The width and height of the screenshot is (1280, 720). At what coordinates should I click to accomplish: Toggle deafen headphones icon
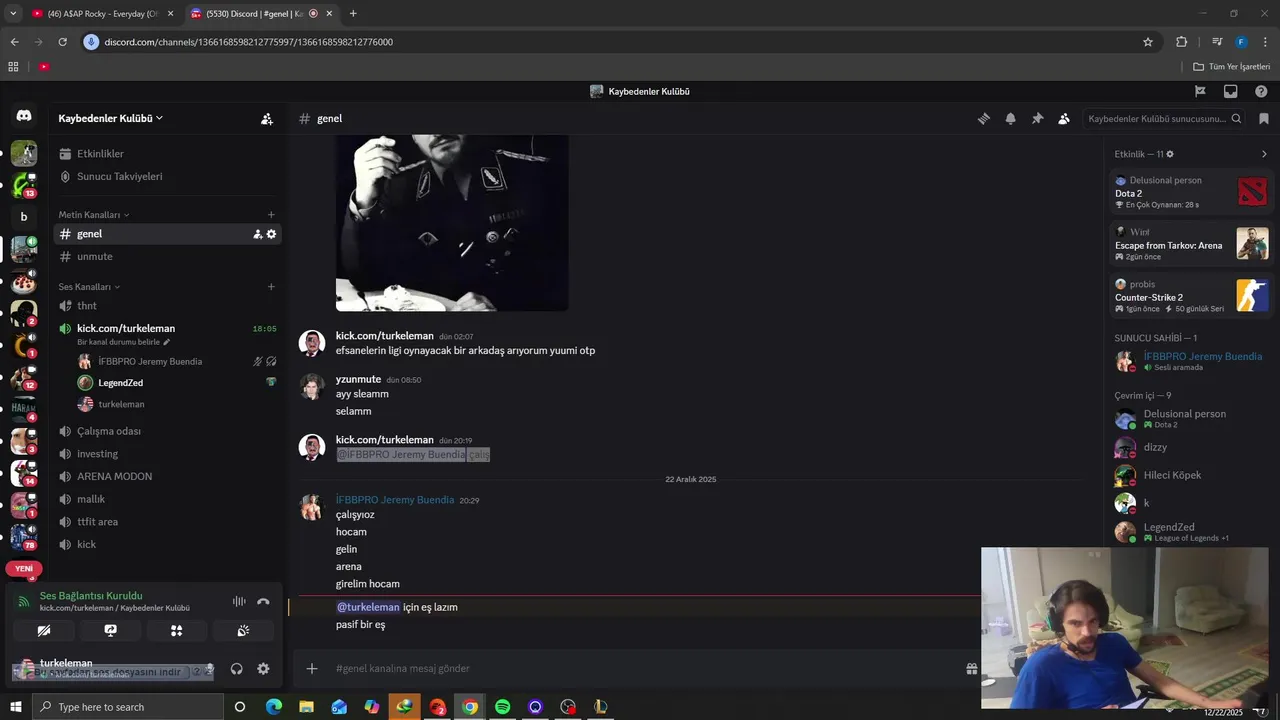click(237, 669)
